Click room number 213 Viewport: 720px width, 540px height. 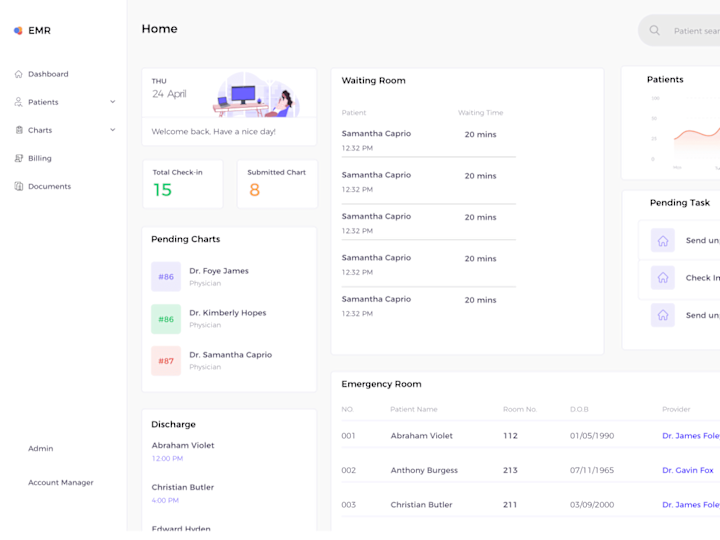click(510, 470)
